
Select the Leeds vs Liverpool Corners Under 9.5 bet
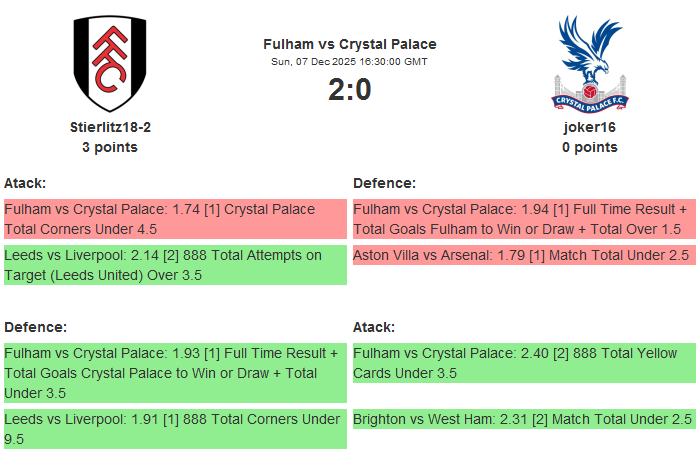tap(175, 429)
